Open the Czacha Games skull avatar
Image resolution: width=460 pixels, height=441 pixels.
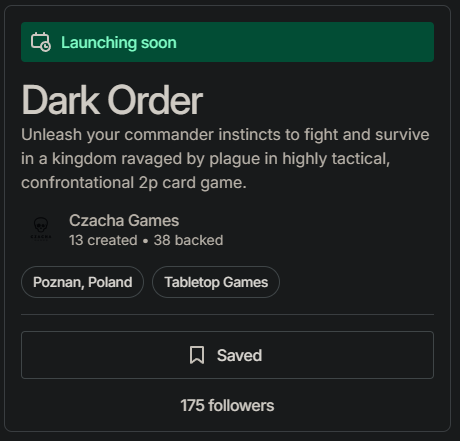click(41, 229)
